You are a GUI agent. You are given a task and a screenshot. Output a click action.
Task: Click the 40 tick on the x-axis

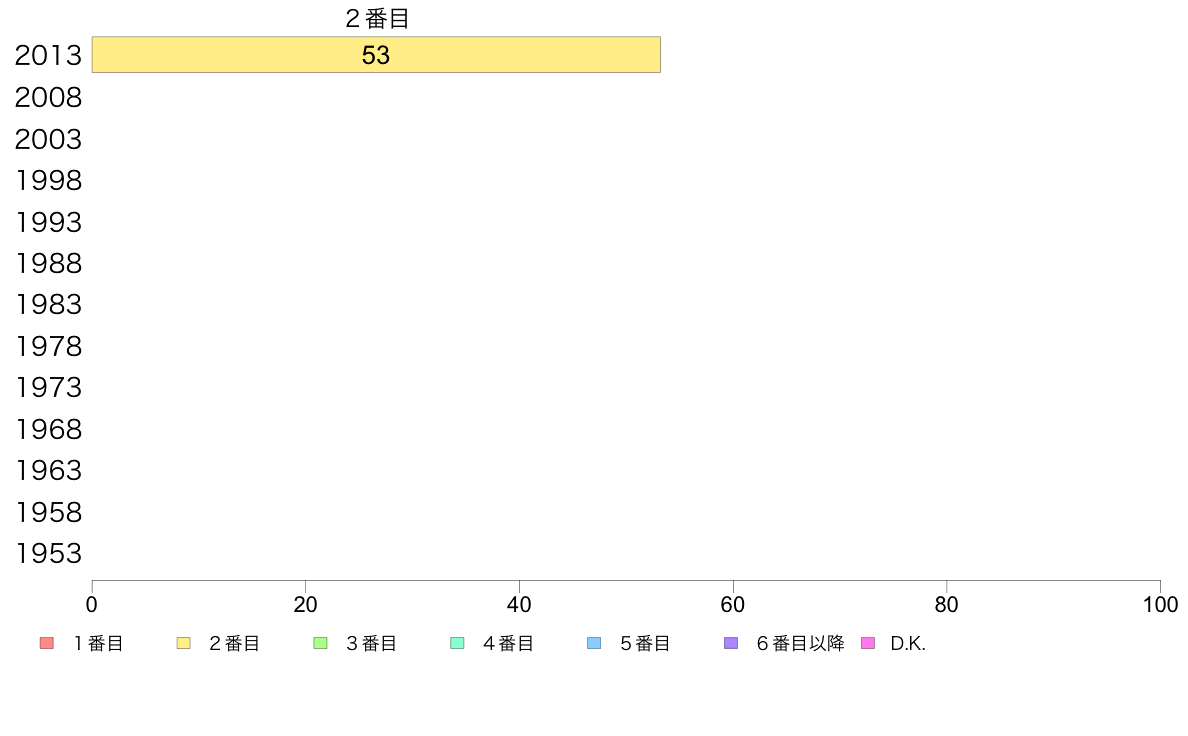[519, 605]
